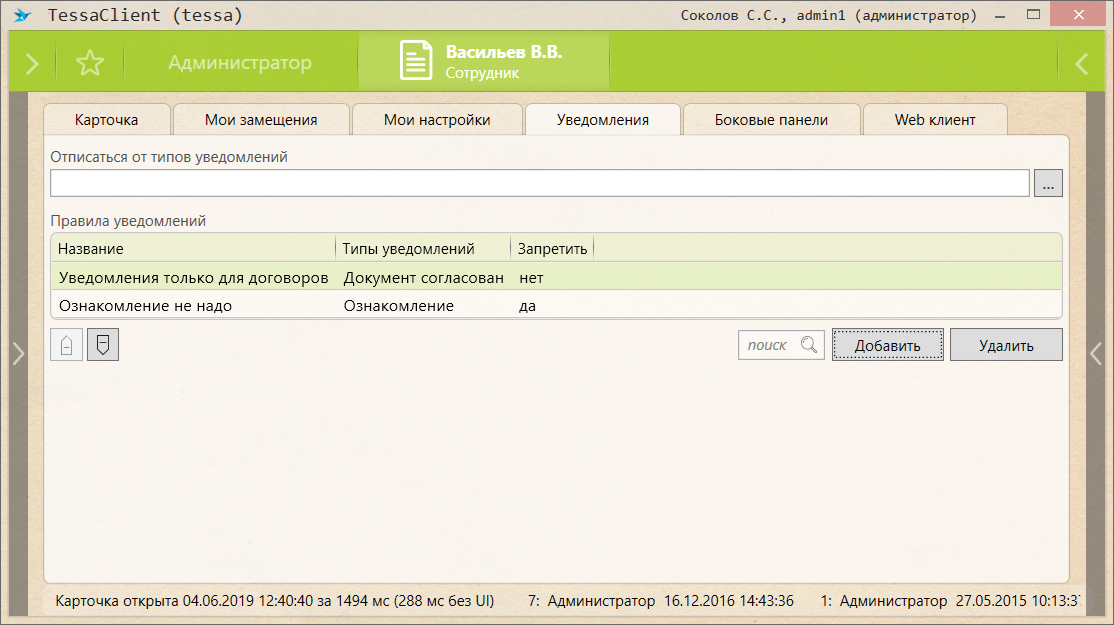Click the Васильев В.В. document card icon
Image resolution: width=1114 pixels, height=625 pixels.
coord(416,61)
